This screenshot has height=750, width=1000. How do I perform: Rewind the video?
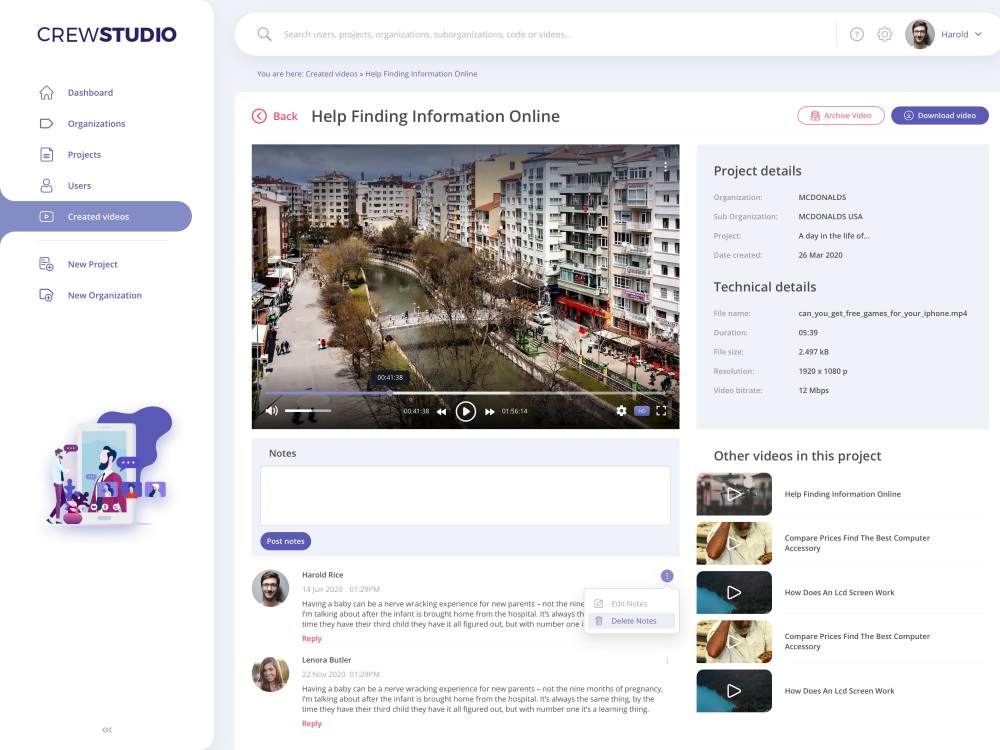[441, 411]
